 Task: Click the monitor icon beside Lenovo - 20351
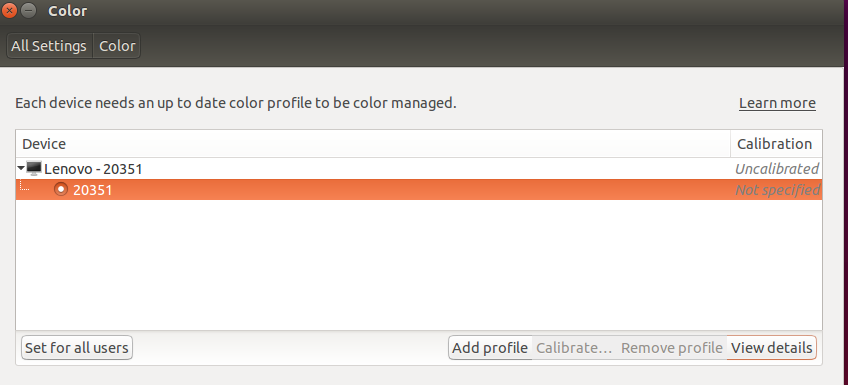coord(34,169)
